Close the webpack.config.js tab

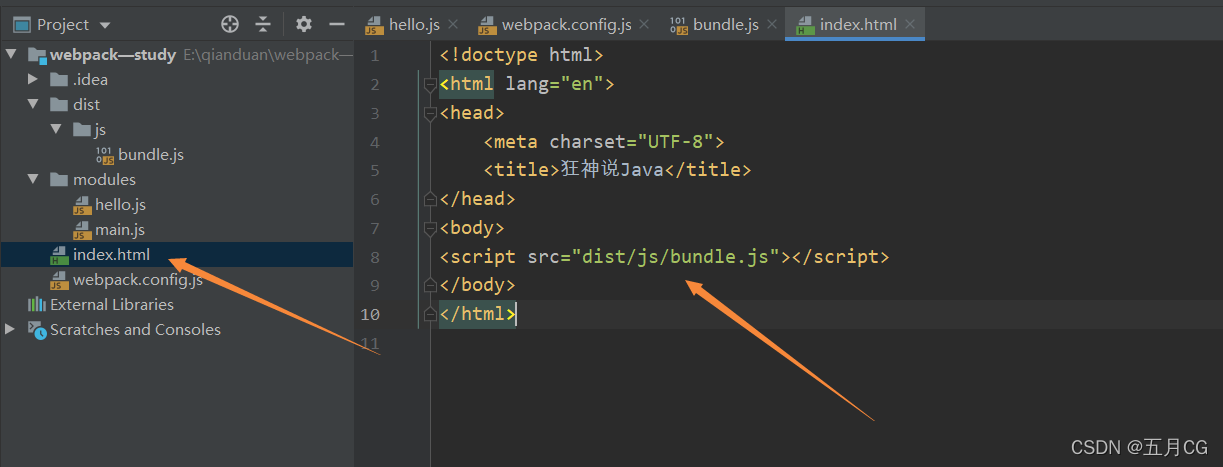point(644,24)
